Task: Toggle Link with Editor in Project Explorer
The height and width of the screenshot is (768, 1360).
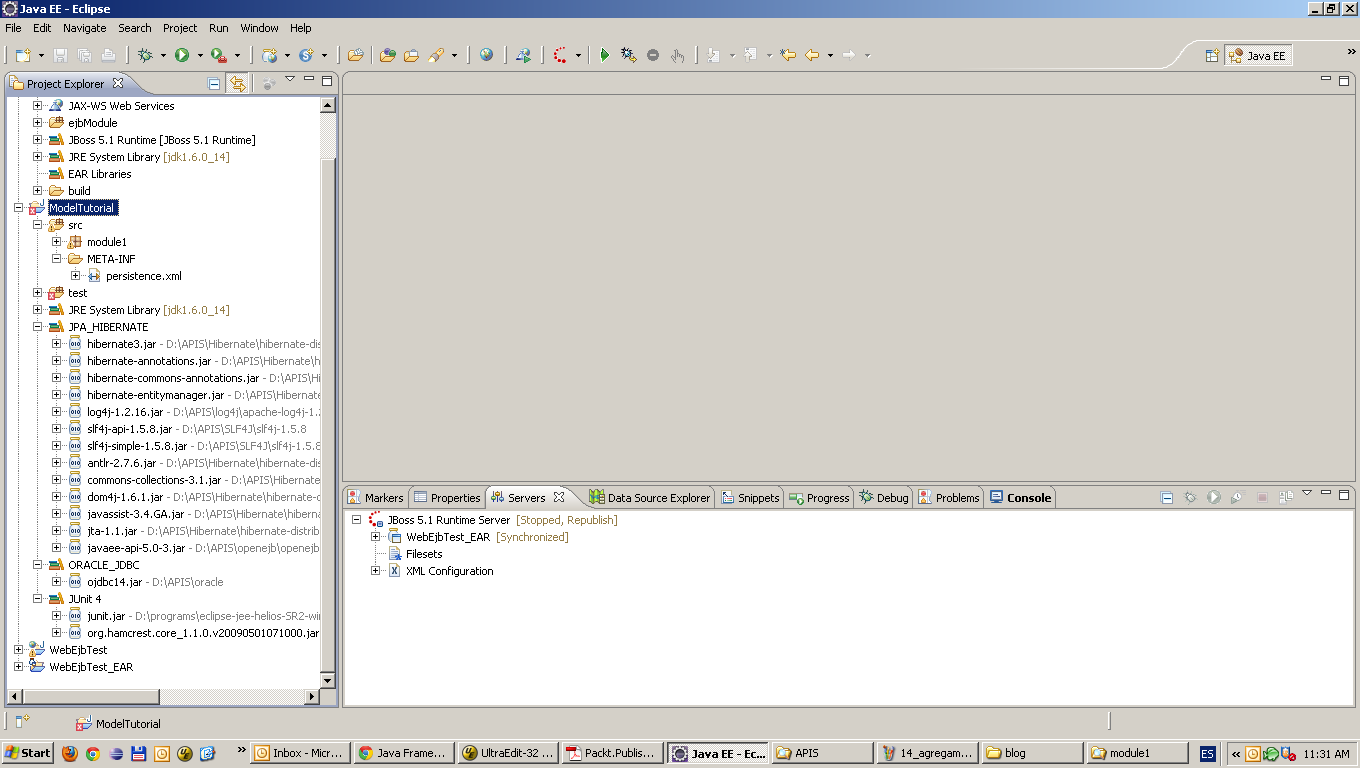Action: click(x=236, y=83)
